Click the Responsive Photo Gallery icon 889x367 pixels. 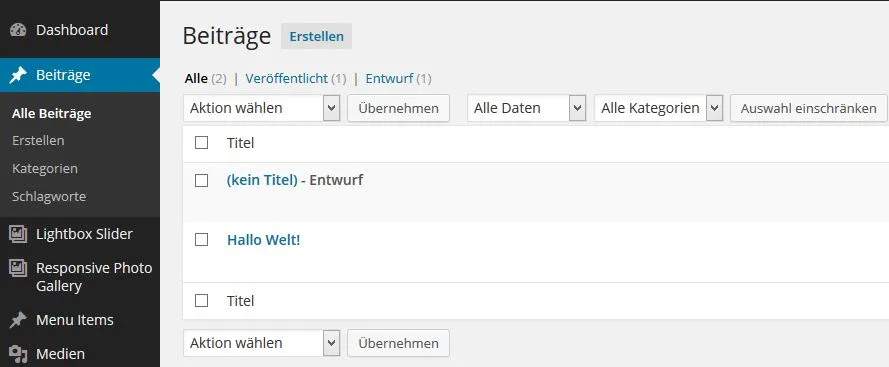click(18, 268)
